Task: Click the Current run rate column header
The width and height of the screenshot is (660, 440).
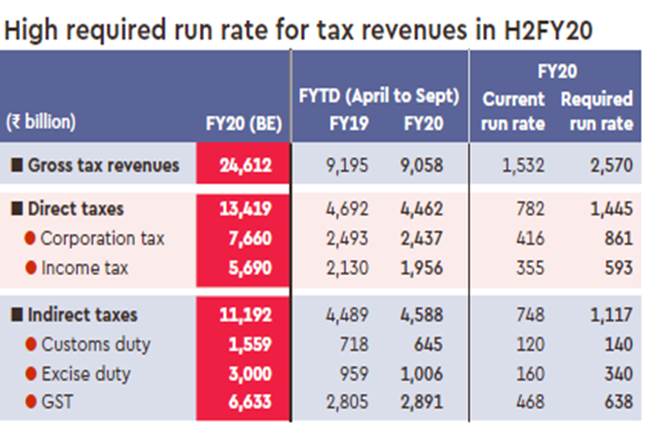Action: coord(514,111)
